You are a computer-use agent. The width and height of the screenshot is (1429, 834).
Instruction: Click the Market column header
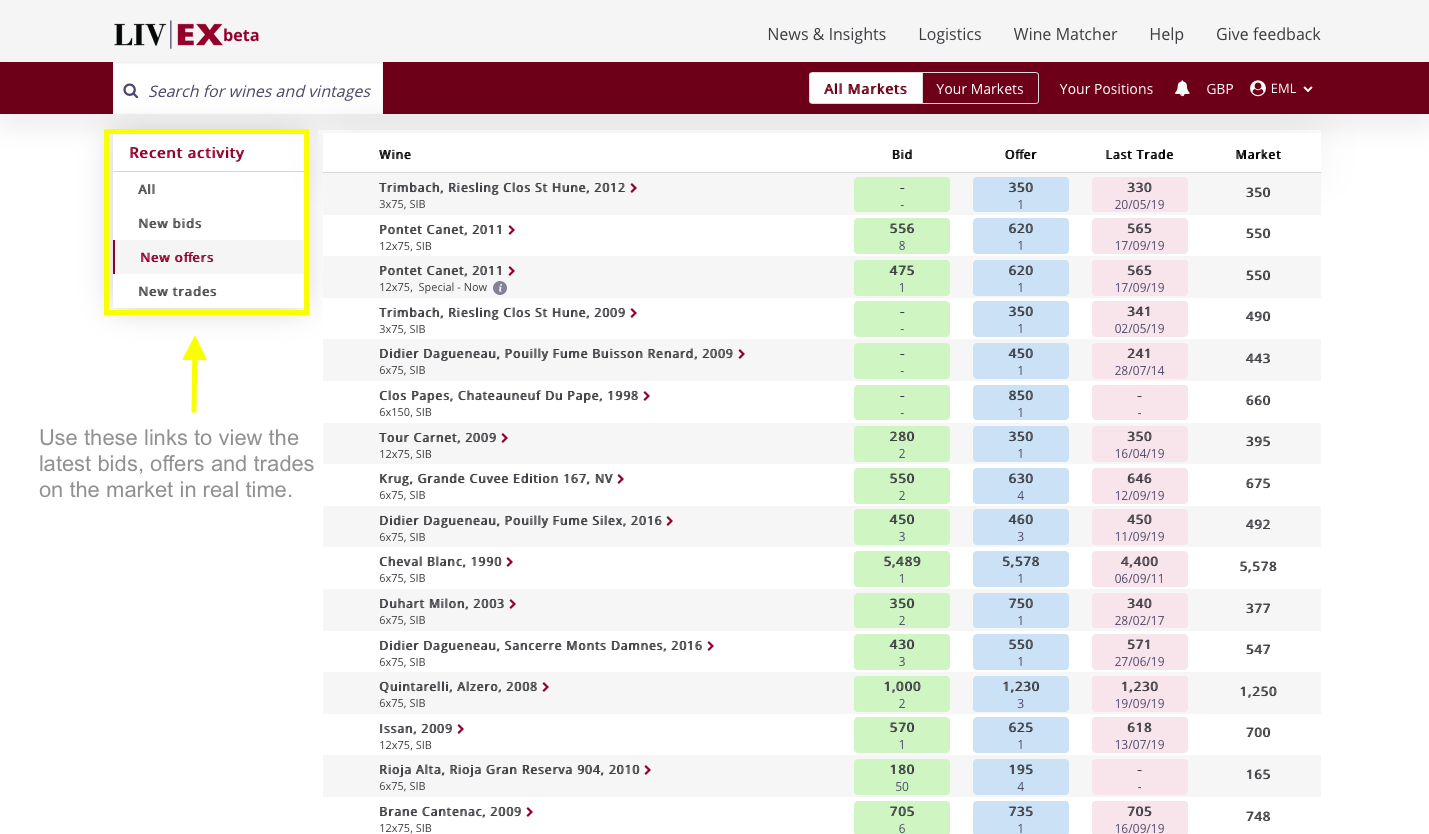click(x=1258, y=154)
